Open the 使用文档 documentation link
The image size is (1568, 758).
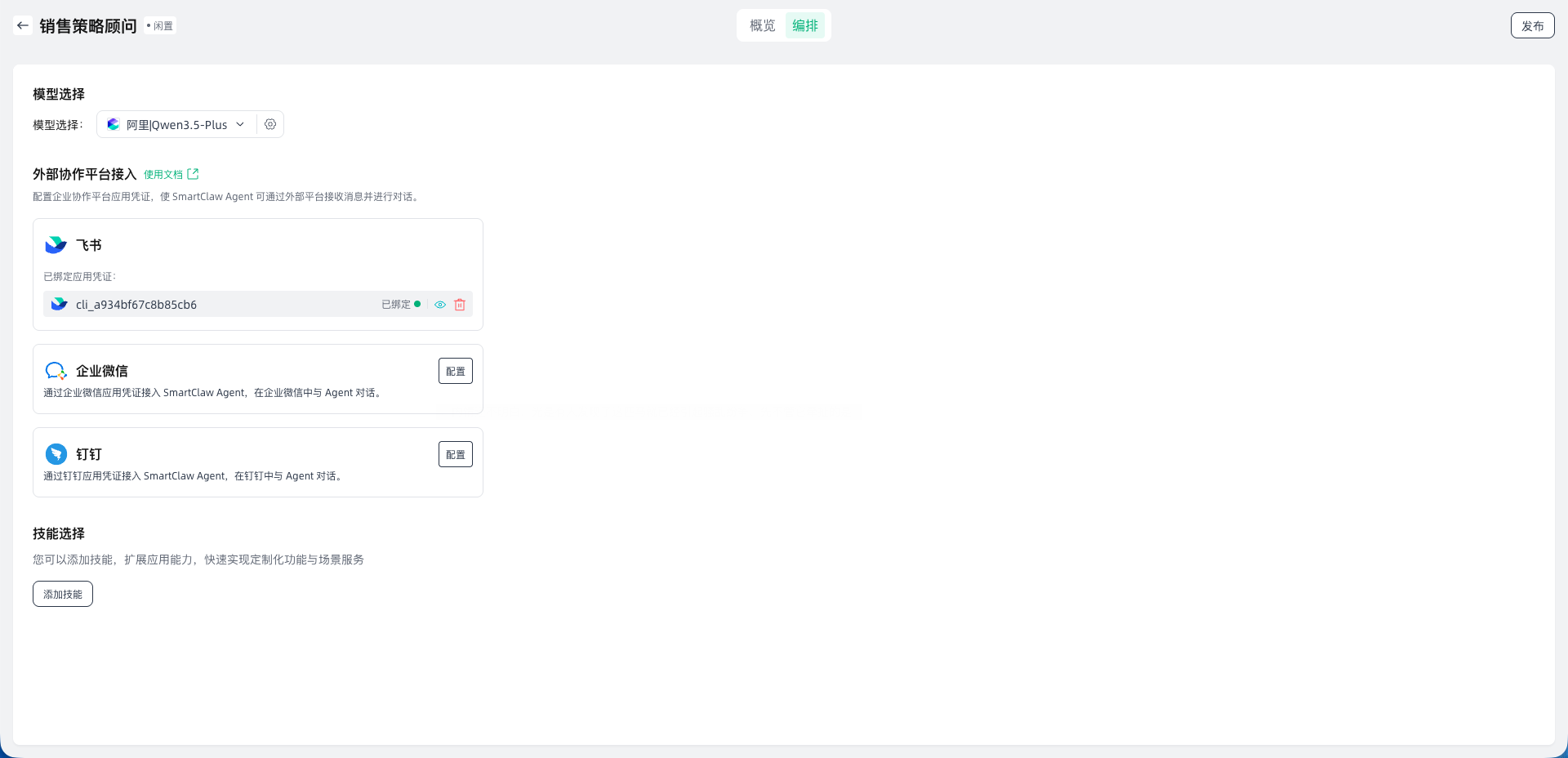click(163, 175)
